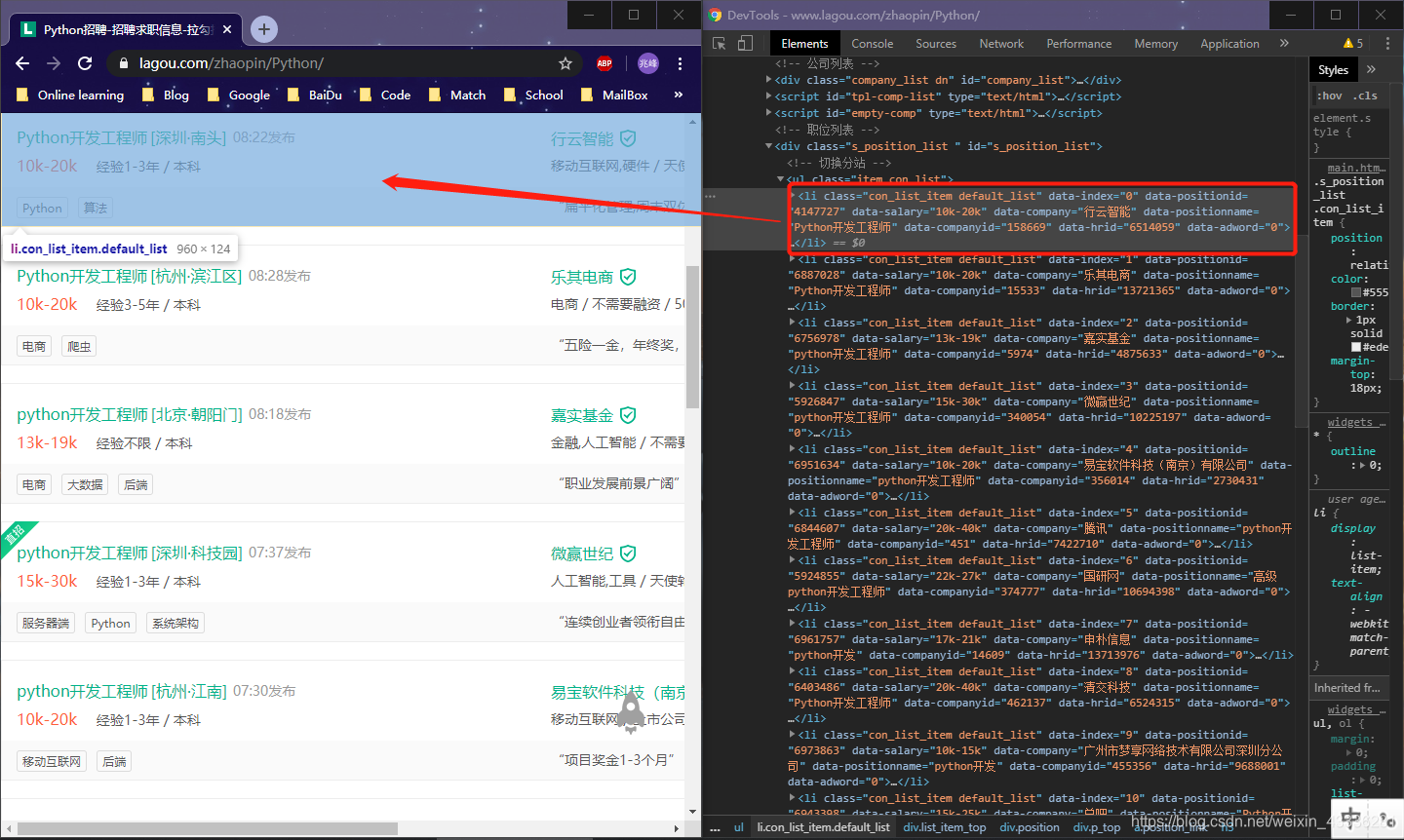Open python开发工程师 [深圳·科技园] job link
Screen dimensions: 1404x840
point(129,553)
